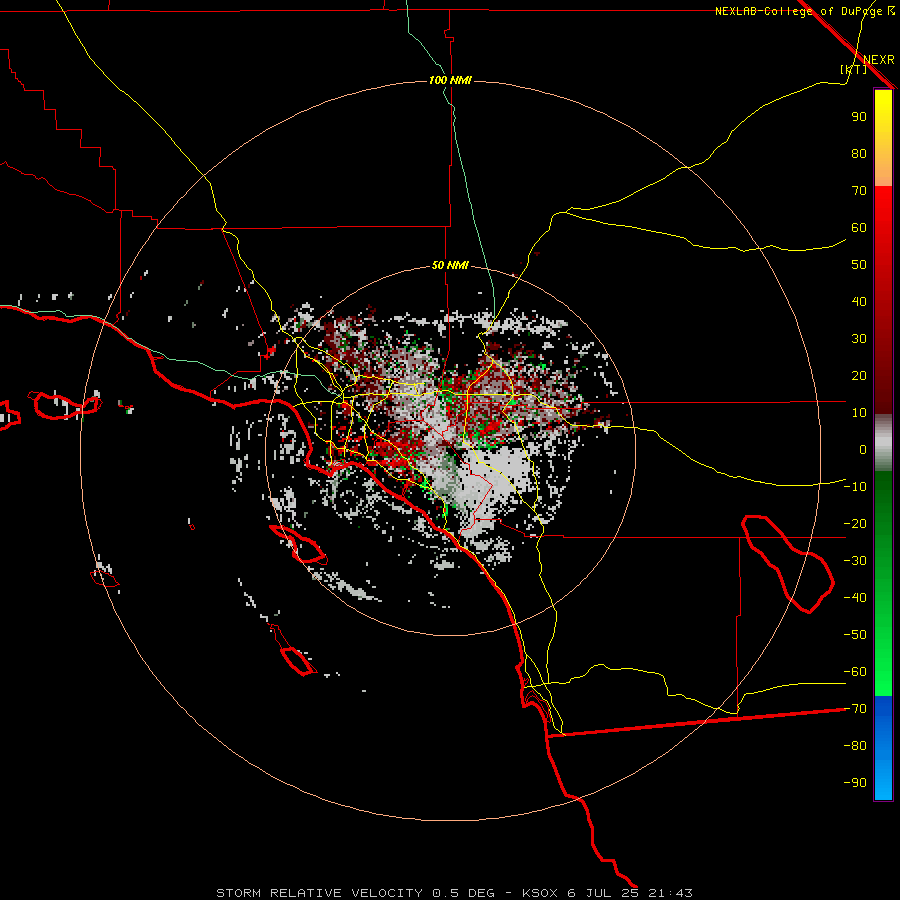Image resolution: width=900 pixels, height=900 pixels.
Task: Click the NEXLAB-College of DuPage watermark text
Action: tap(805, 11)
